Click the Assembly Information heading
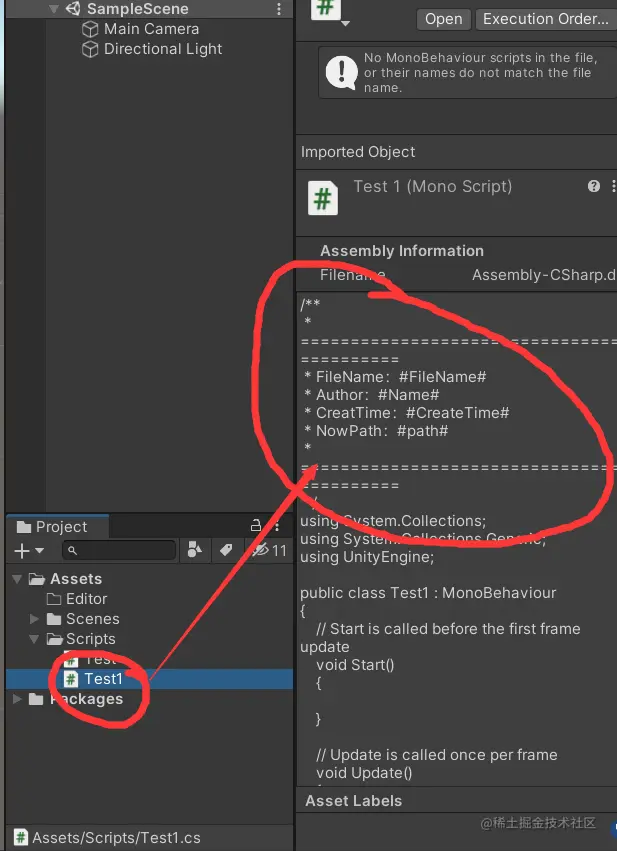Viewport: 617px width, 851px height. [x=402, y=251]
